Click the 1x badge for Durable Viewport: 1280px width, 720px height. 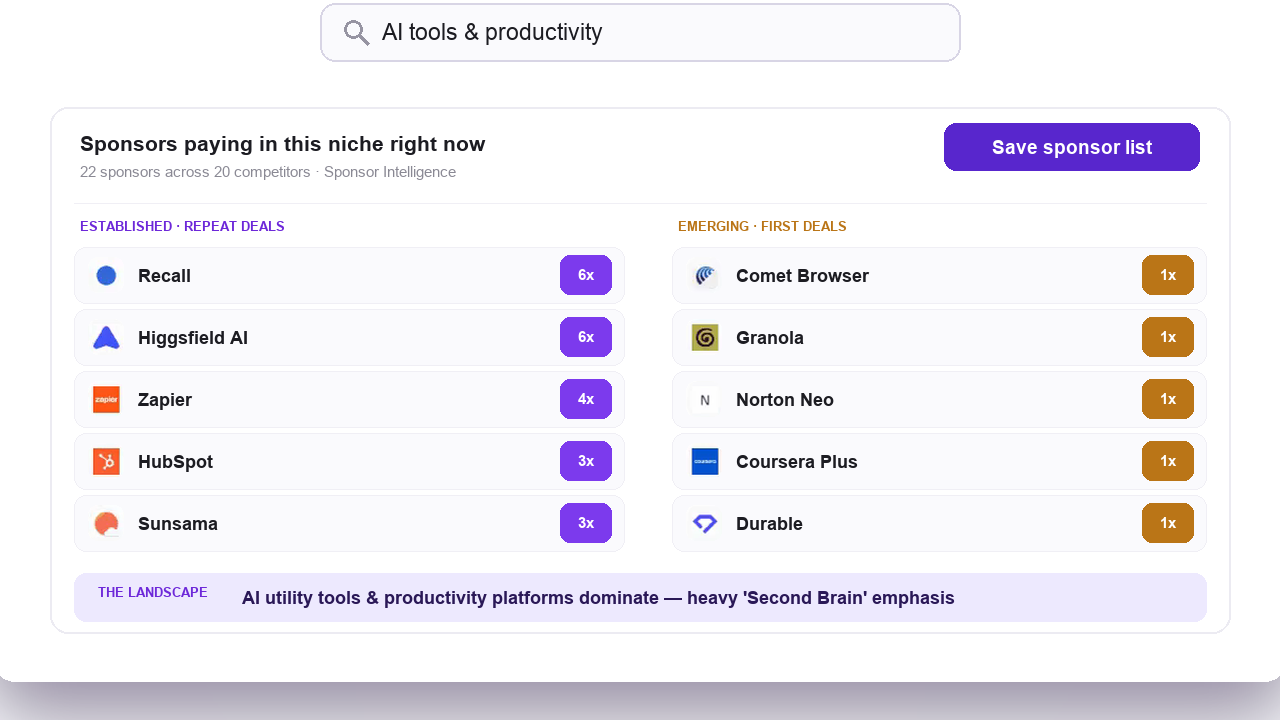1168,523
